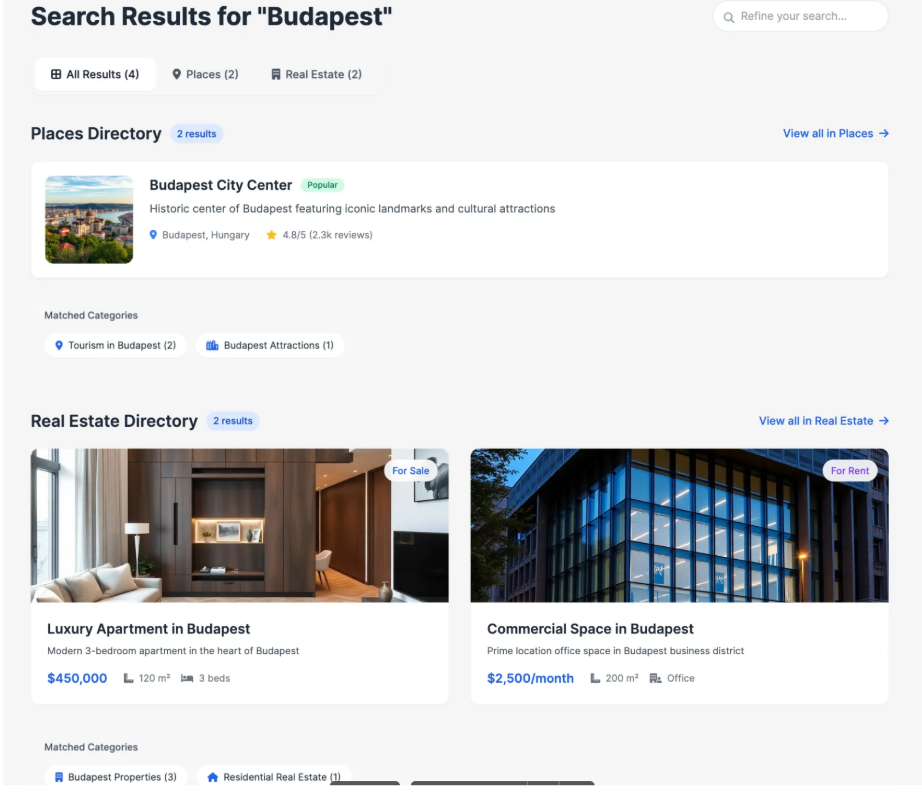Open the Luxury Apartment in Budapest listing title

(x=148, y=629)
